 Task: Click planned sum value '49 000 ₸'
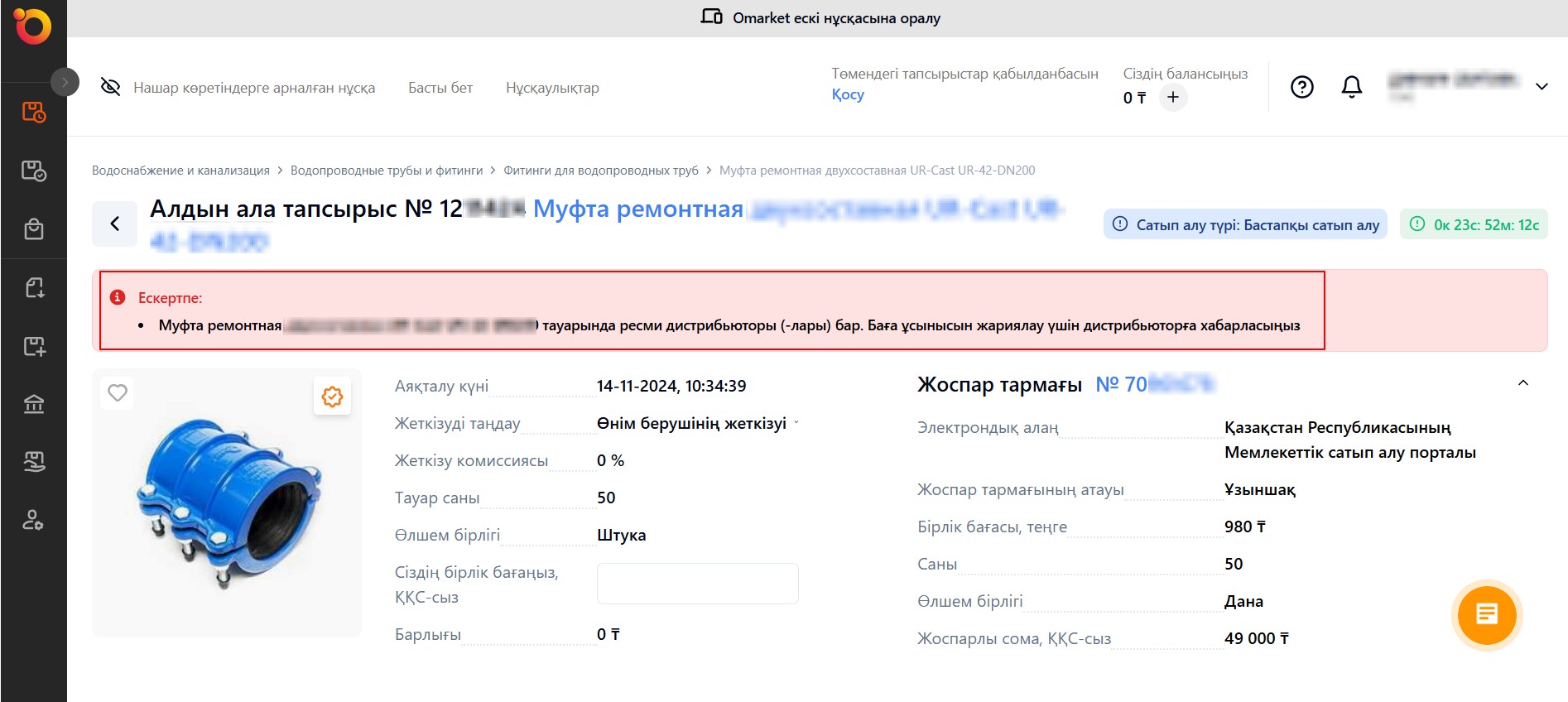(1257, 638)
